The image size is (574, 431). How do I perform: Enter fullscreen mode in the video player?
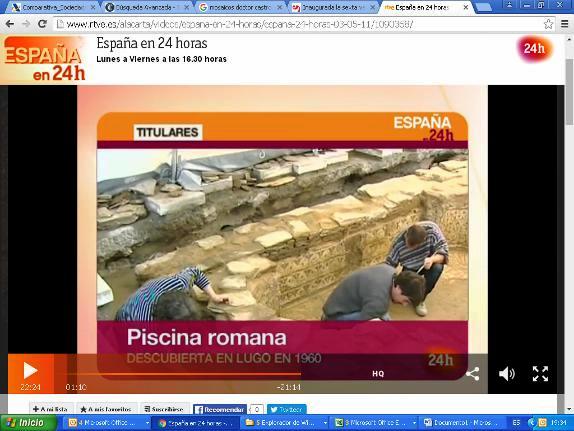pyautogui.click(x=540, y=374)
